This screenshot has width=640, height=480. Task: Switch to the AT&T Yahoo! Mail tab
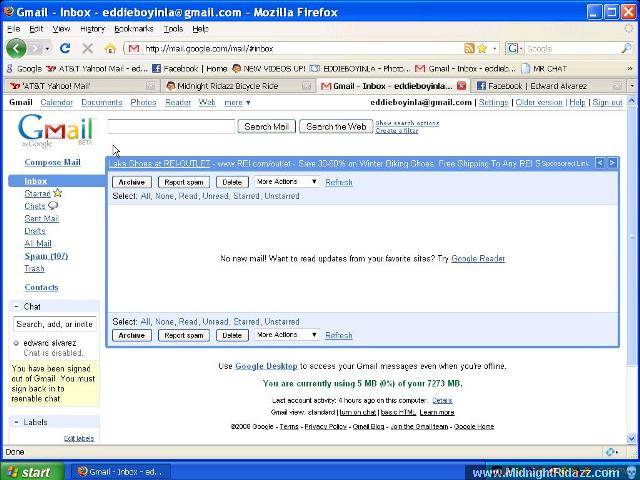tap(82, 86)
